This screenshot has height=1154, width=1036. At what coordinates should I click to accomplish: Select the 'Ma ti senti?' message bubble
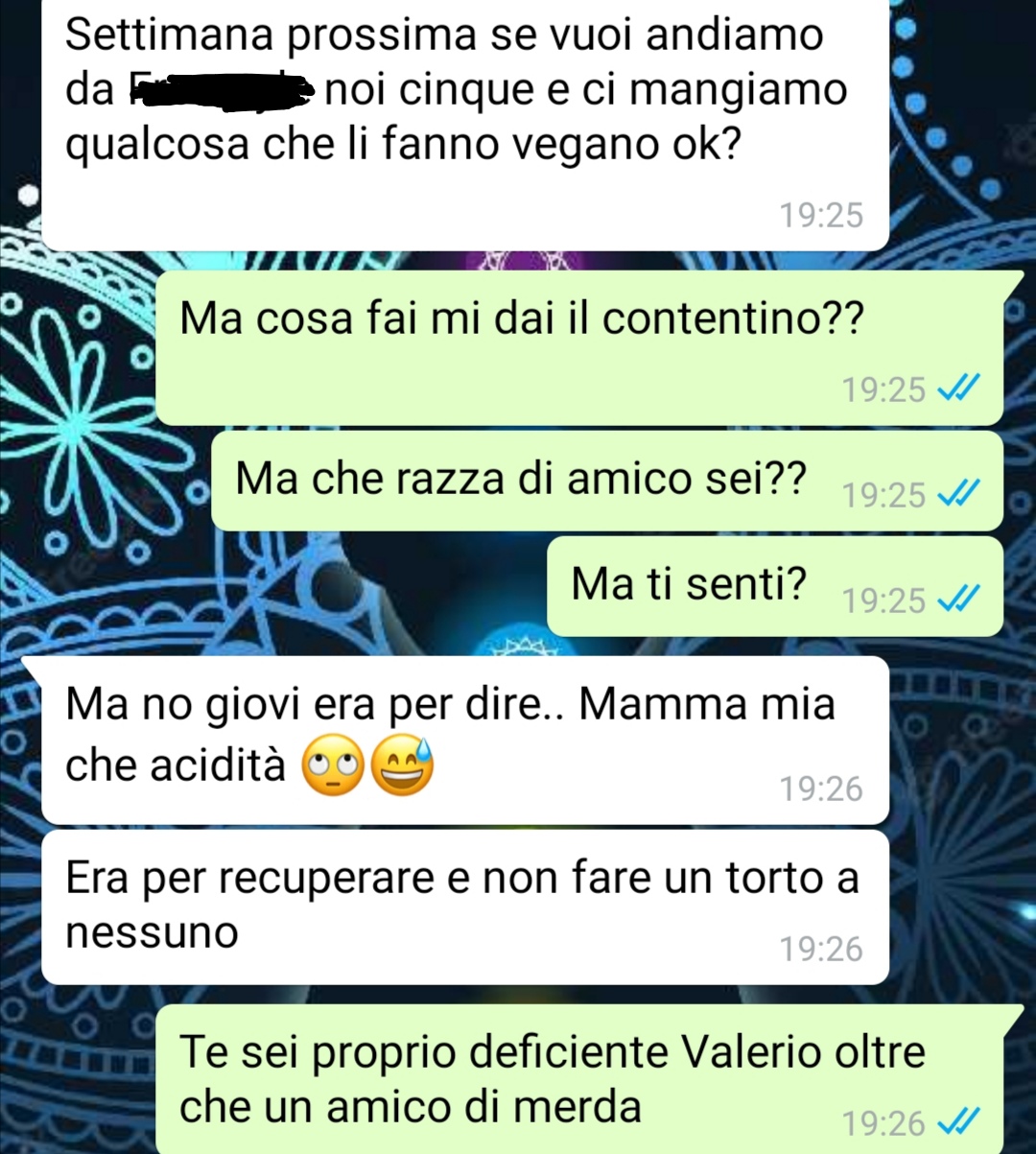point(775,586)
